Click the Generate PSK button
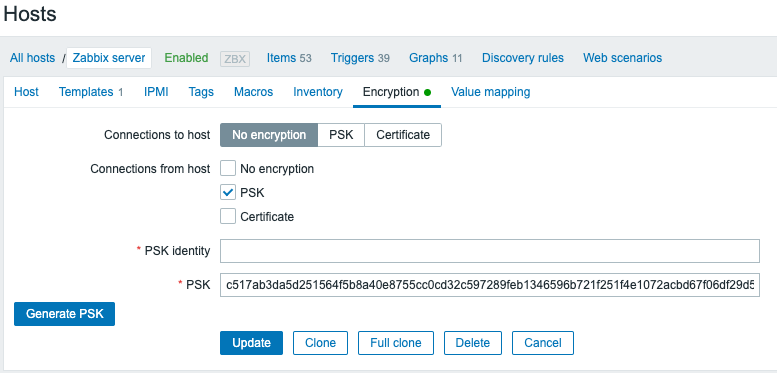Screen dimensions: 777x373 [x=64, y=314]
